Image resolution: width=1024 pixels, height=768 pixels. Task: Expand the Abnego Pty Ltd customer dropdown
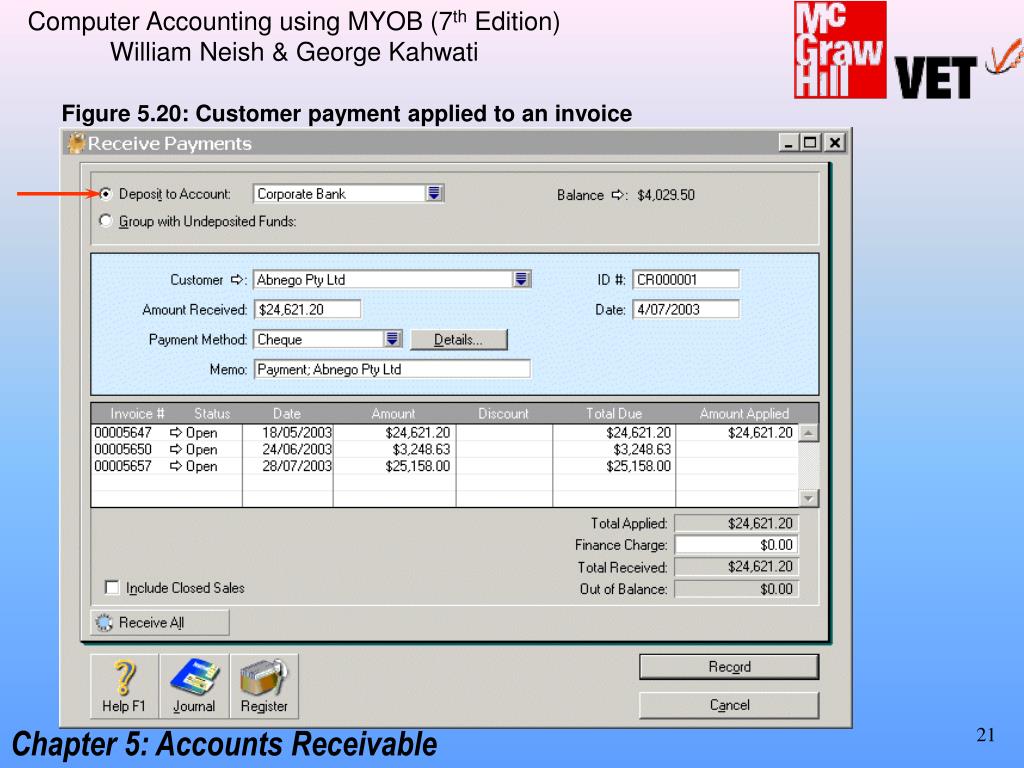[522, 280]
